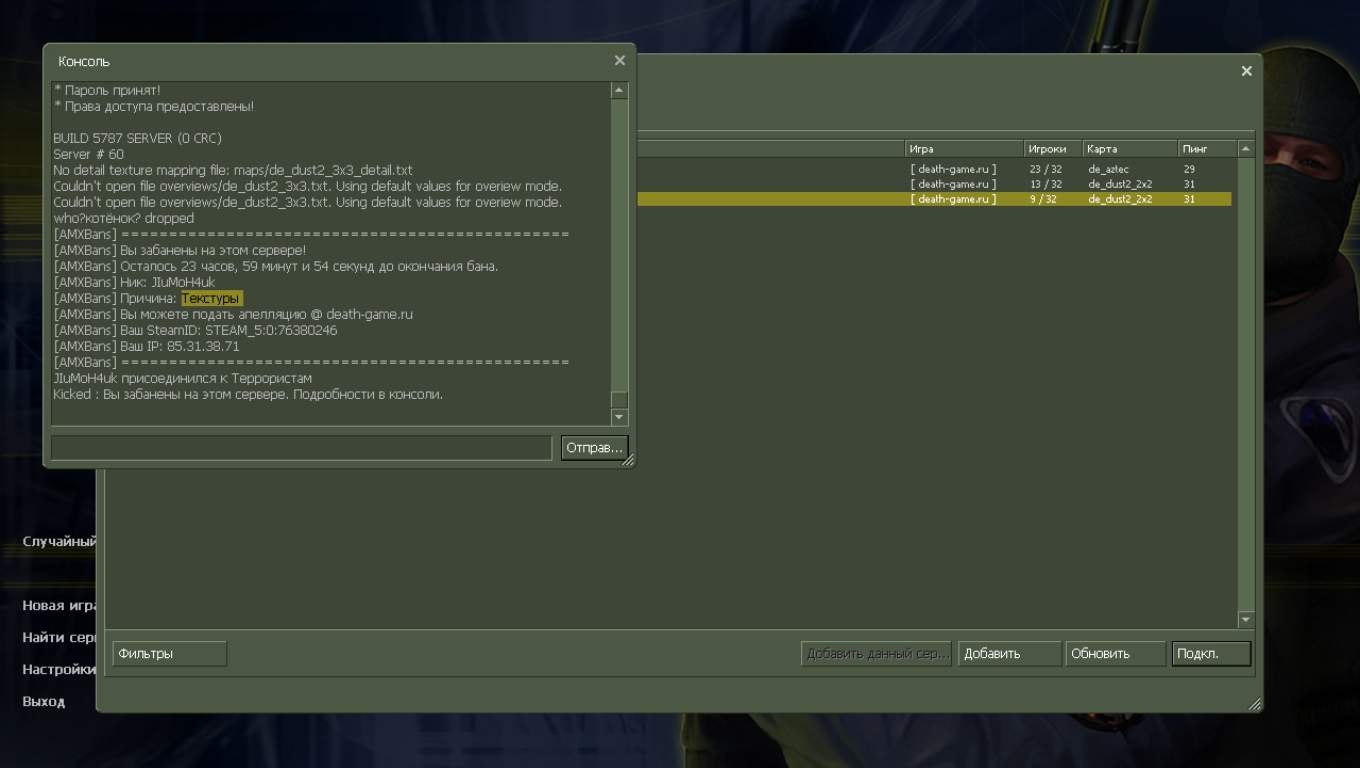Open Настройки from the main menu
The height and width of the screenshot is (768, 1360).
tap(59, 669)
